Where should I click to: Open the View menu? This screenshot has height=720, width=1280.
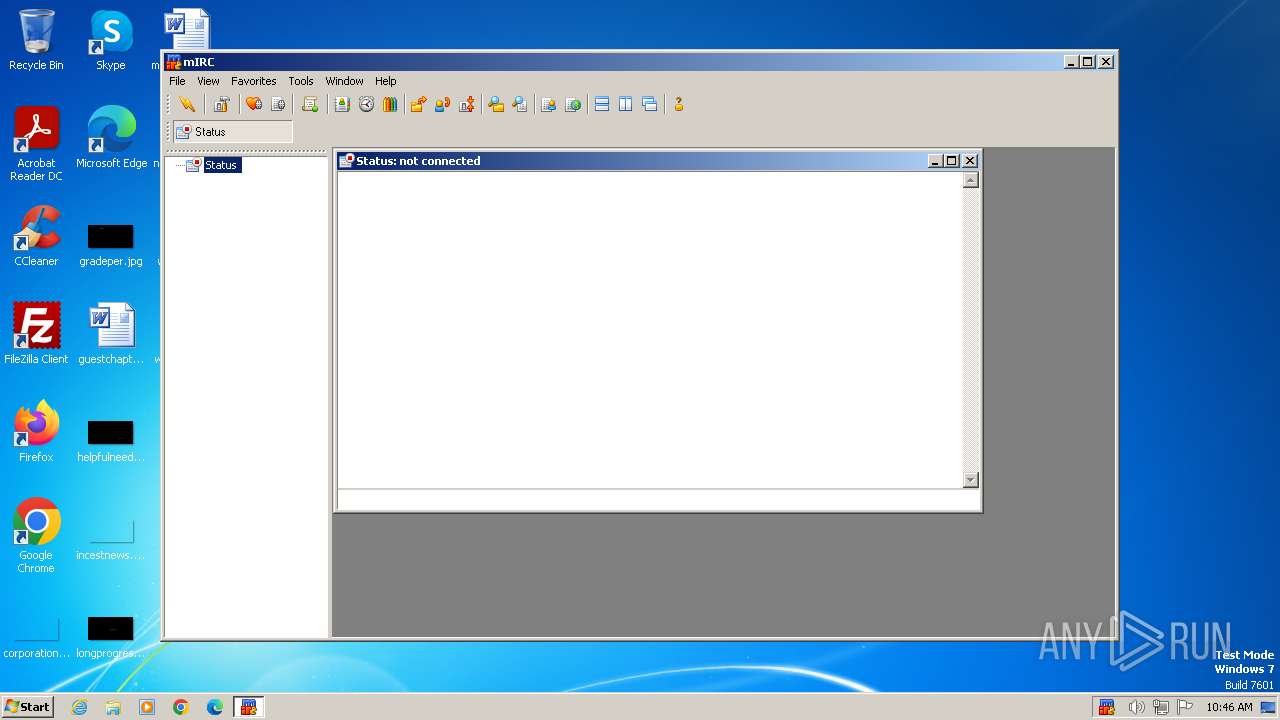click(x=208, y=81)
